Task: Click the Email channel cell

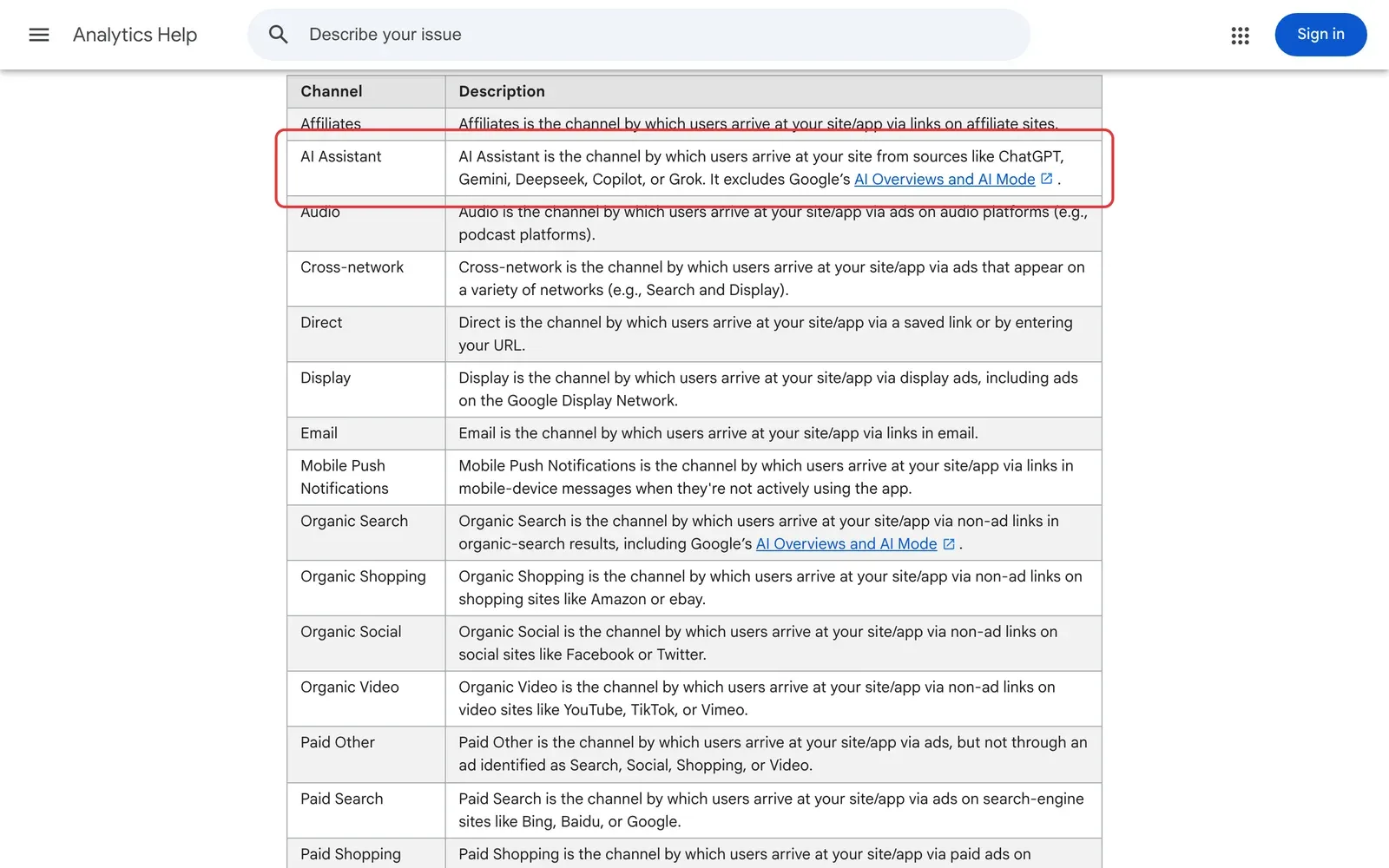Action: tap(366, 433)
